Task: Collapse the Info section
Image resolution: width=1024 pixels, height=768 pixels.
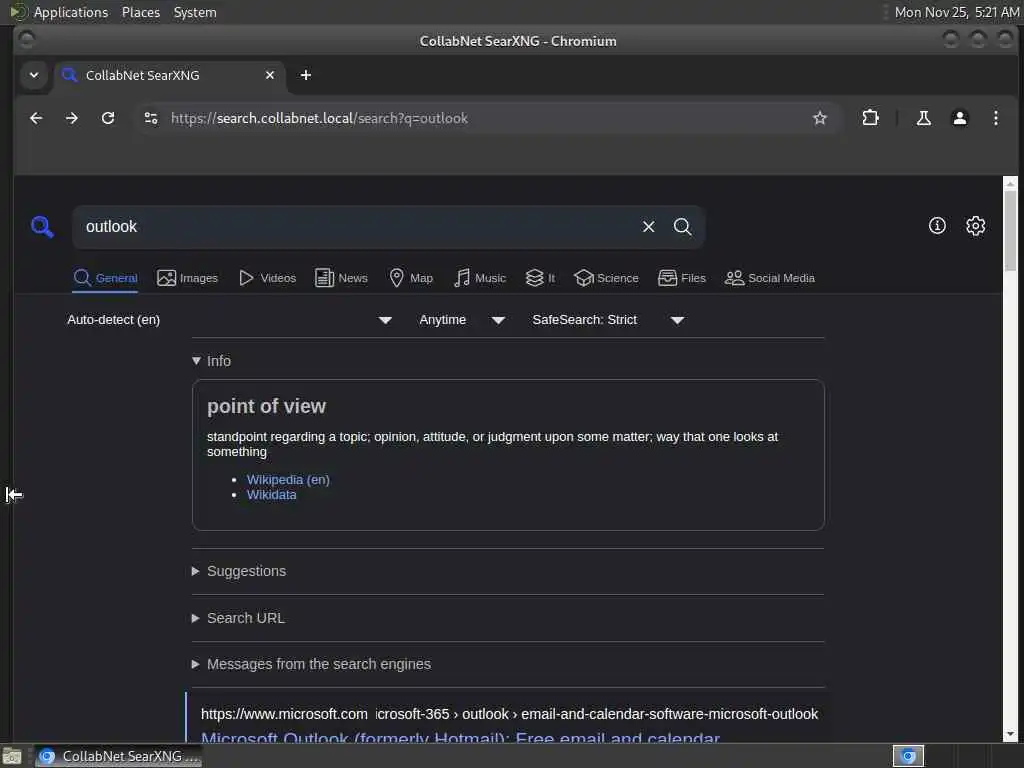Action: (x=212, y=361)
